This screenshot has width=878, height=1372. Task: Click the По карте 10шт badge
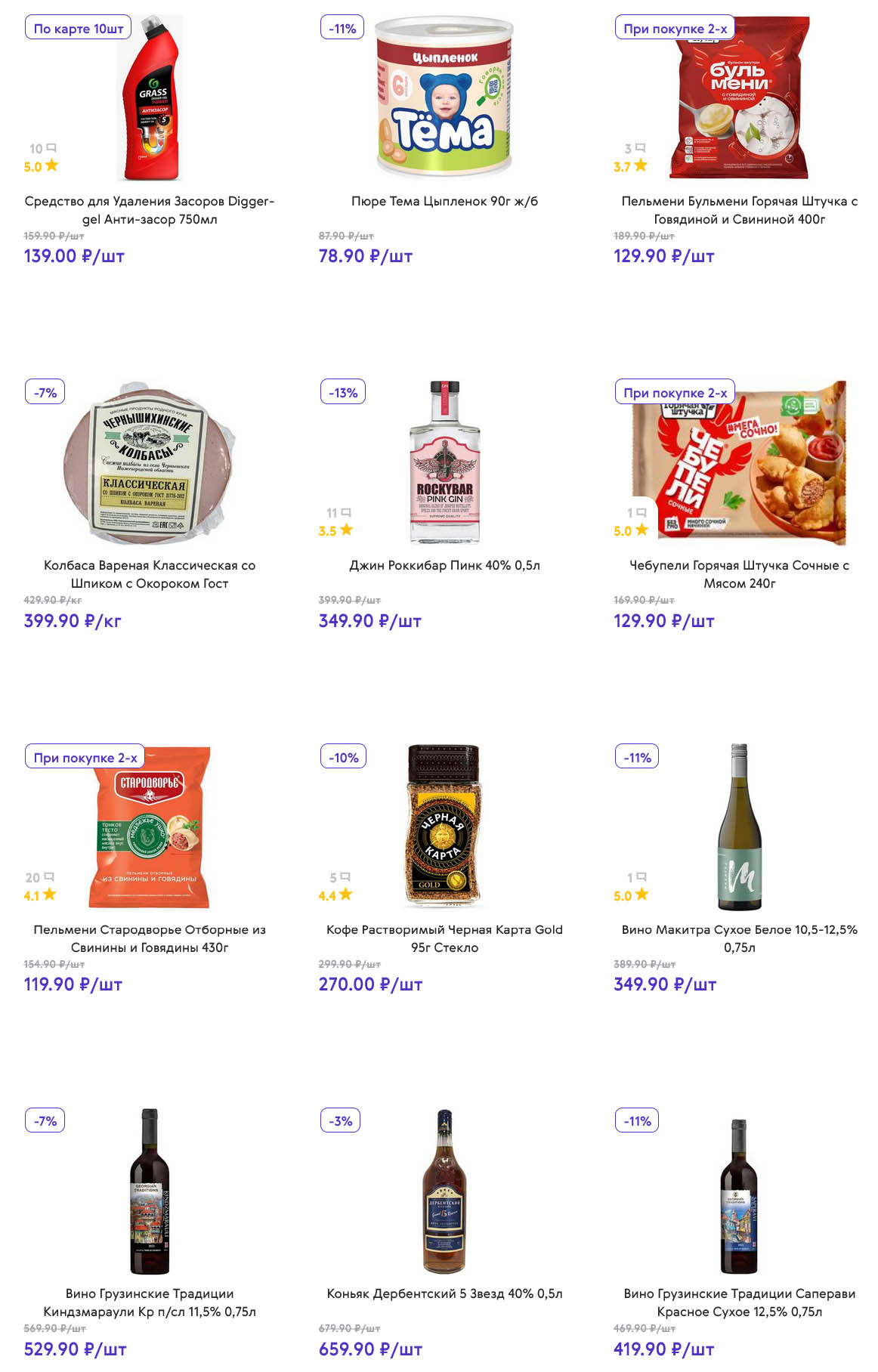tap(79, 29)
